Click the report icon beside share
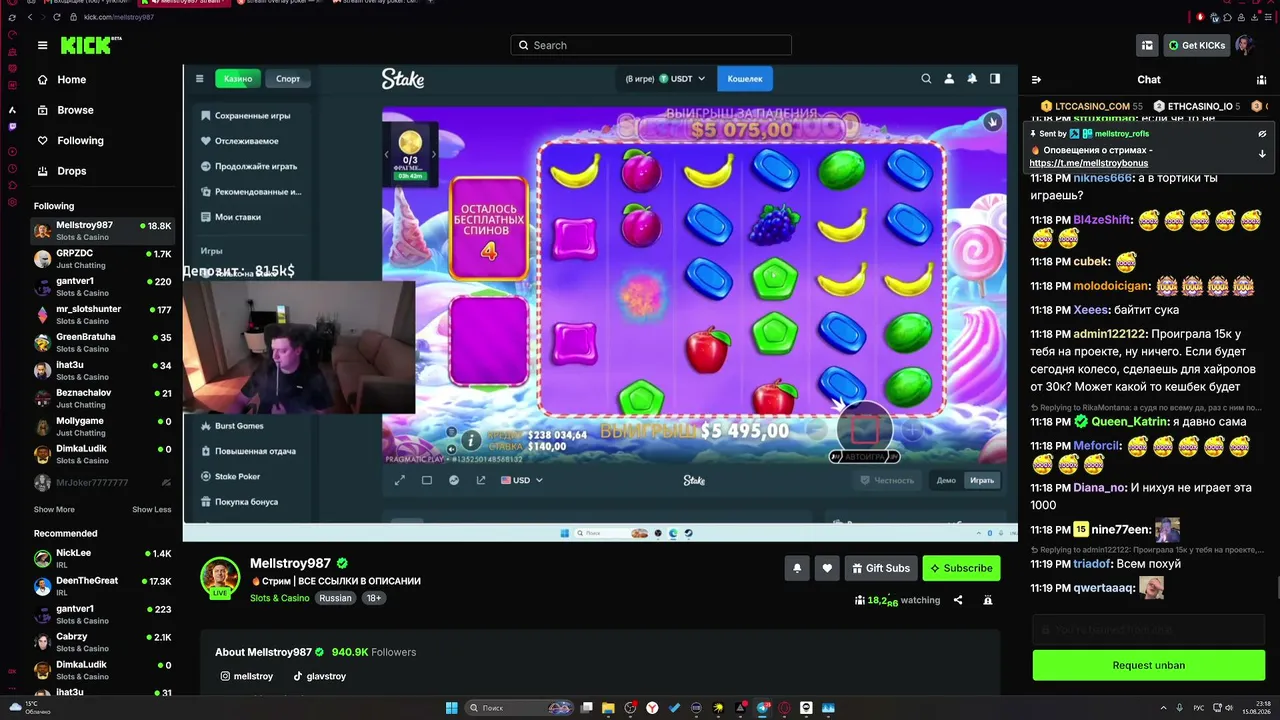This screenshot has height=720, width=1280. [x=988, y=600]
